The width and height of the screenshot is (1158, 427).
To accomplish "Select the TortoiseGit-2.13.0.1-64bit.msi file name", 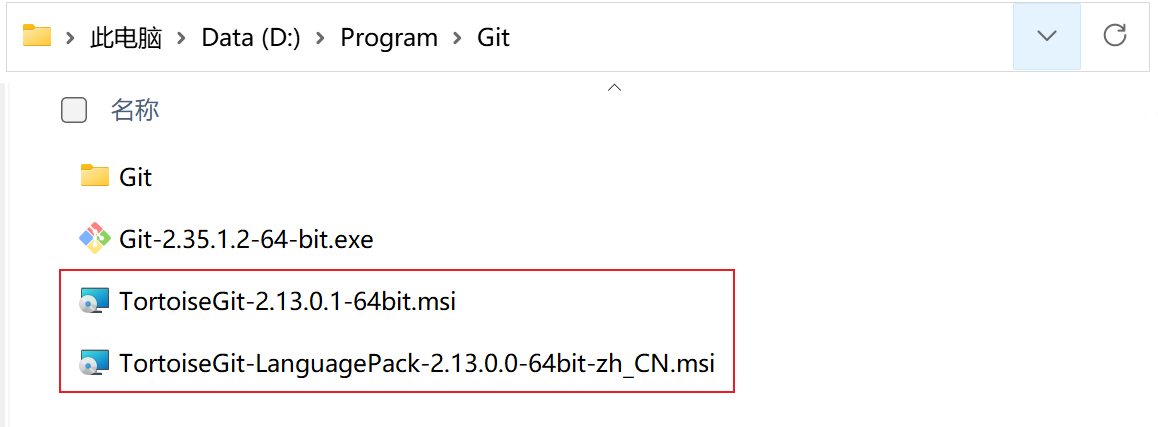I will click(287, 301).
